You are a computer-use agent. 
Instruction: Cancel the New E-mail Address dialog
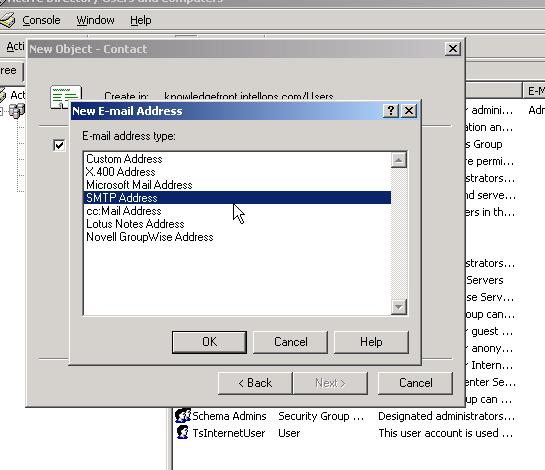[x=290, y=342]
